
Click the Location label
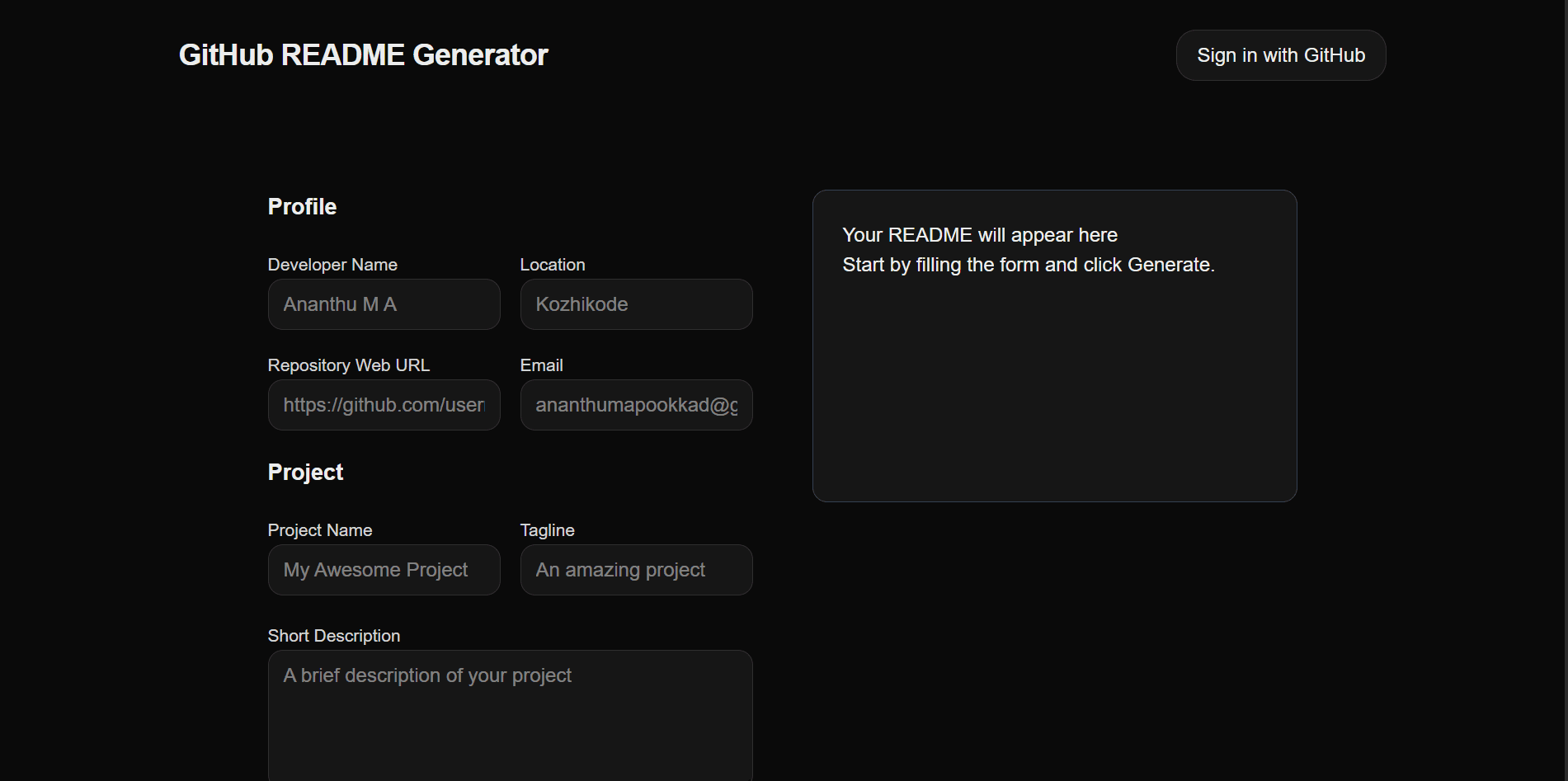pyautogui.click(x=553, y=265)
